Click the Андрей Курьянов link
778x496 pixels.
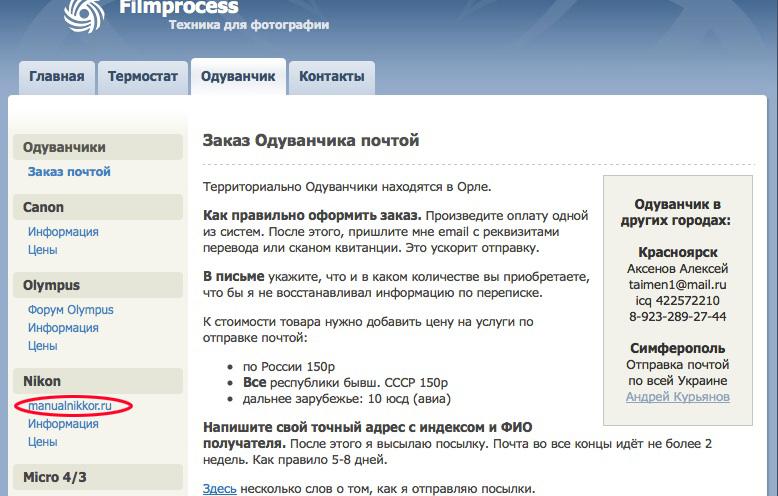pyautogui.click(x=678, y=397)
